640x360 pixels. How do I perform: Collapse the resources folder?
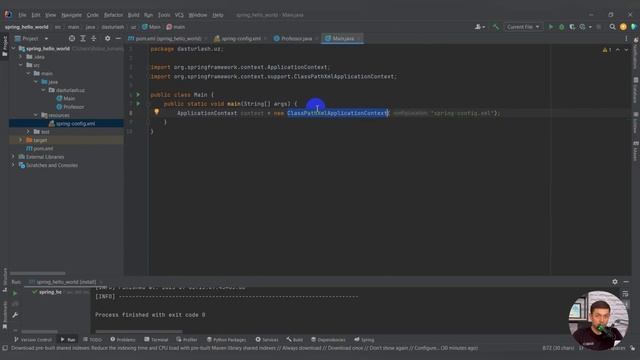pos(36,116)
